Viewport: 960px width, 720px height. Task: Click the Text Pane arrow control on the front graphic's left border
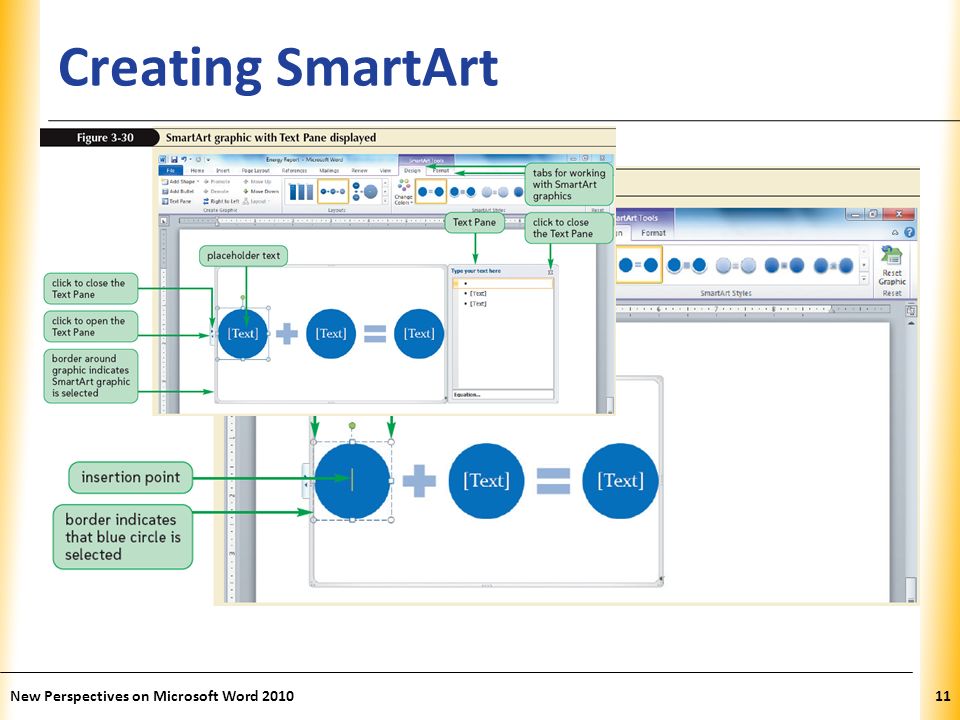212,334
